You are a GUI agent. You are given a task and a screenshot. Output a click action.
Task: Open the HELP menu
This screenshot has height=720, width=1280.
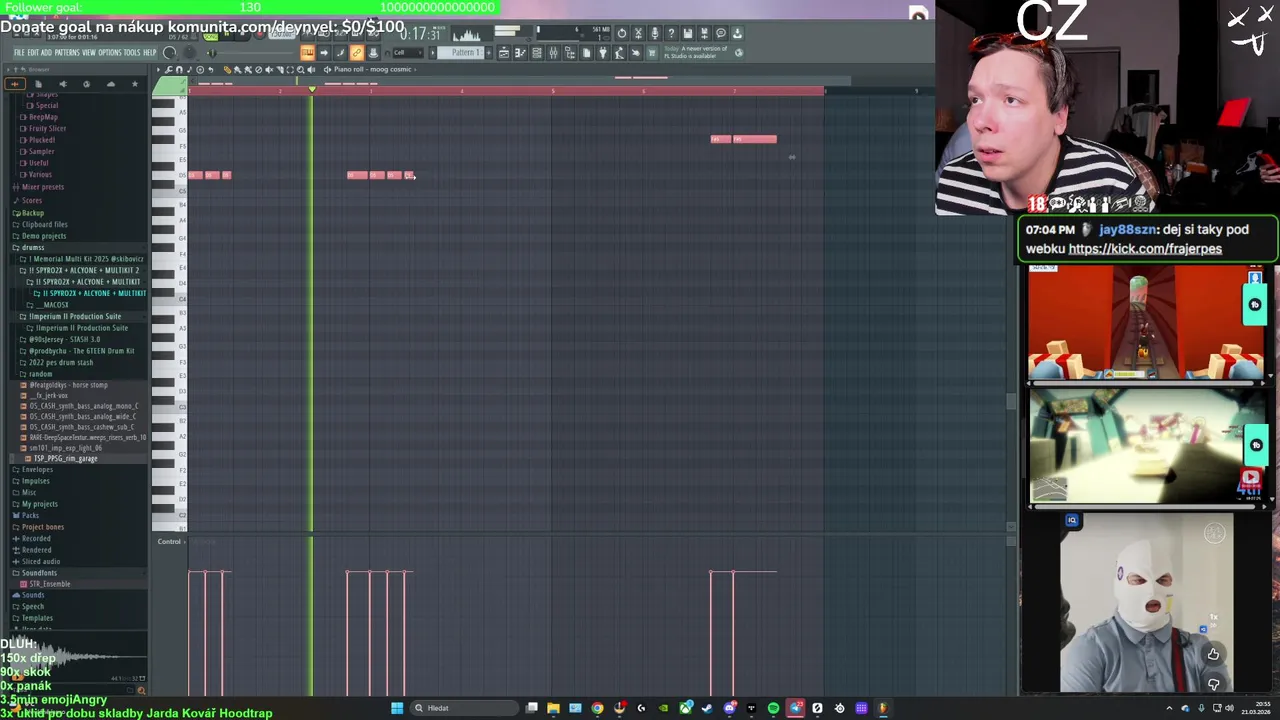click(x=150, y=53)
